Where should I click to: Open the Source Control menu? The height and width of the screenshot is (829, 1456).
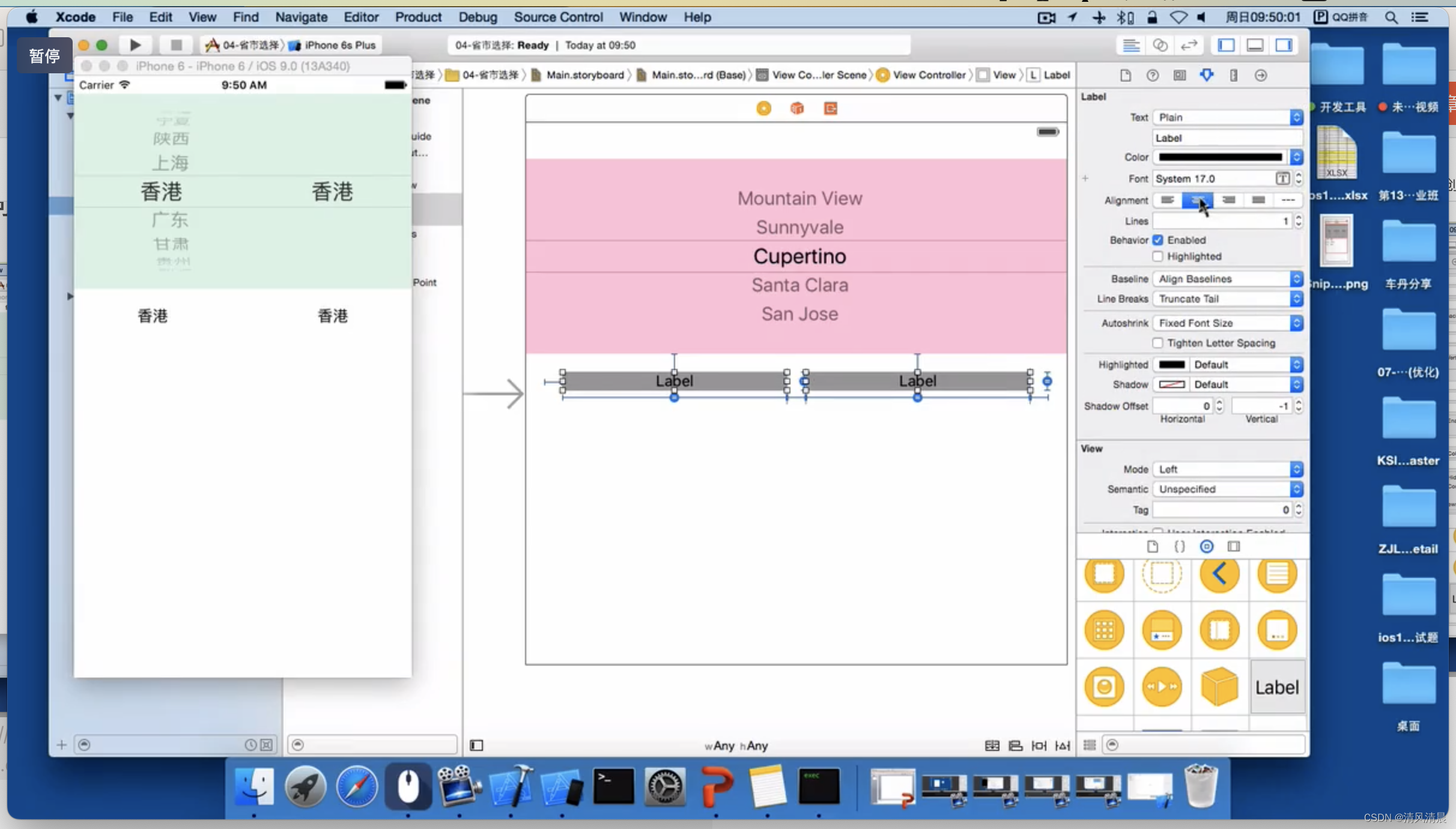[x=558, y=17]
